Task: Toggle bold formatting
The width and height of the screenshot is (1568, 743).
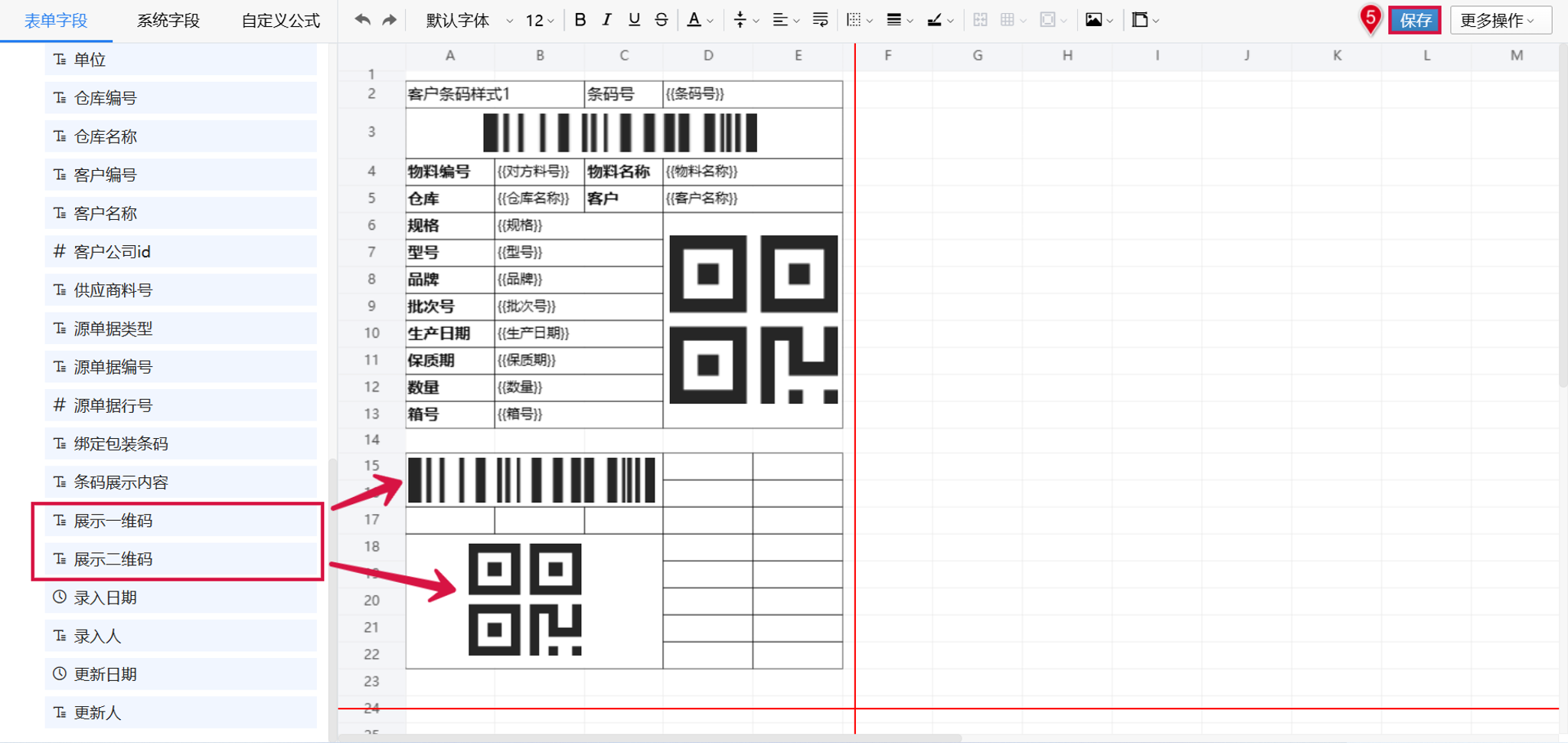Action: click(580, 20)
